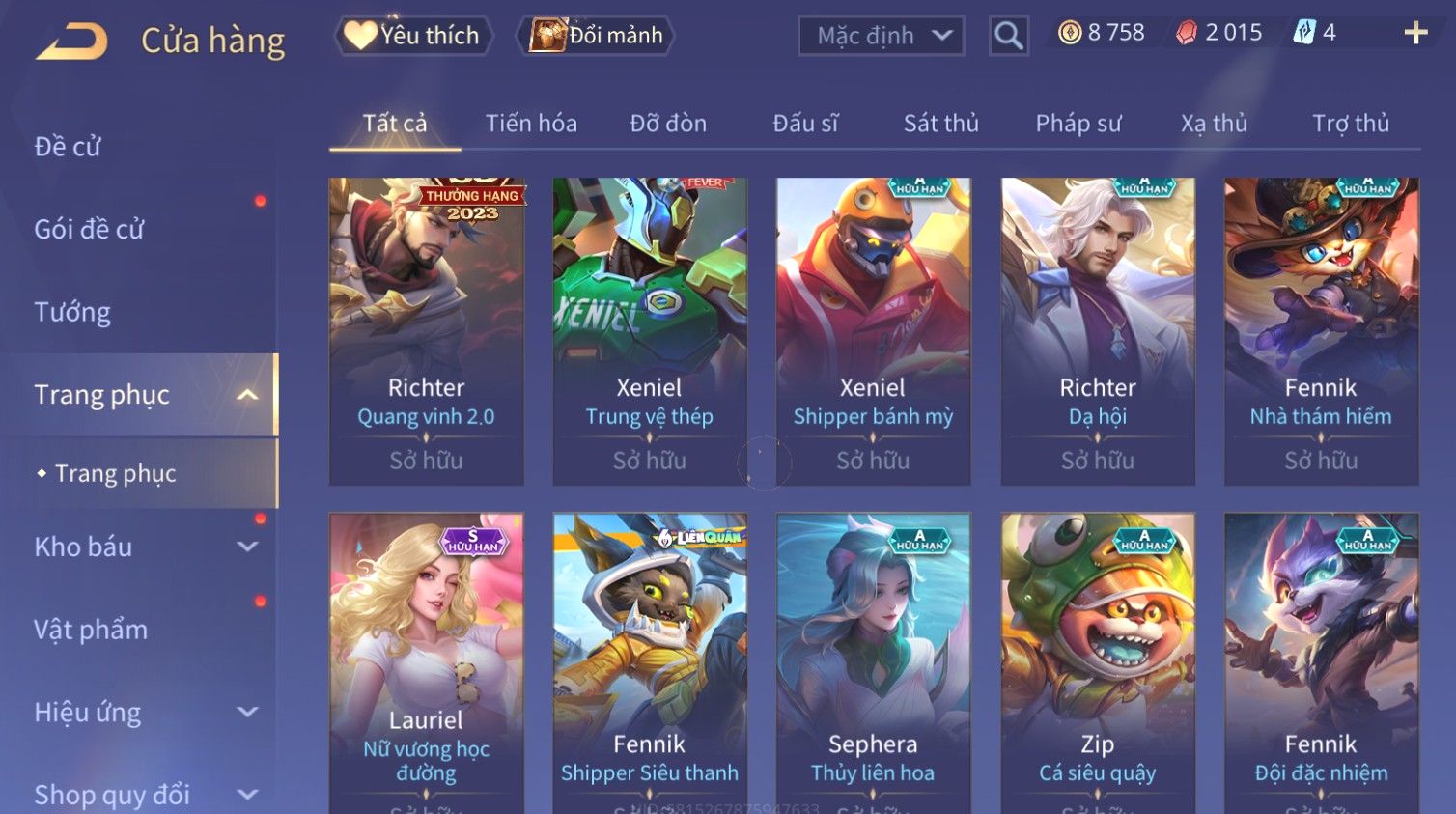
Task: Tap the red ruby currency icon
Action: [1186, 33]
